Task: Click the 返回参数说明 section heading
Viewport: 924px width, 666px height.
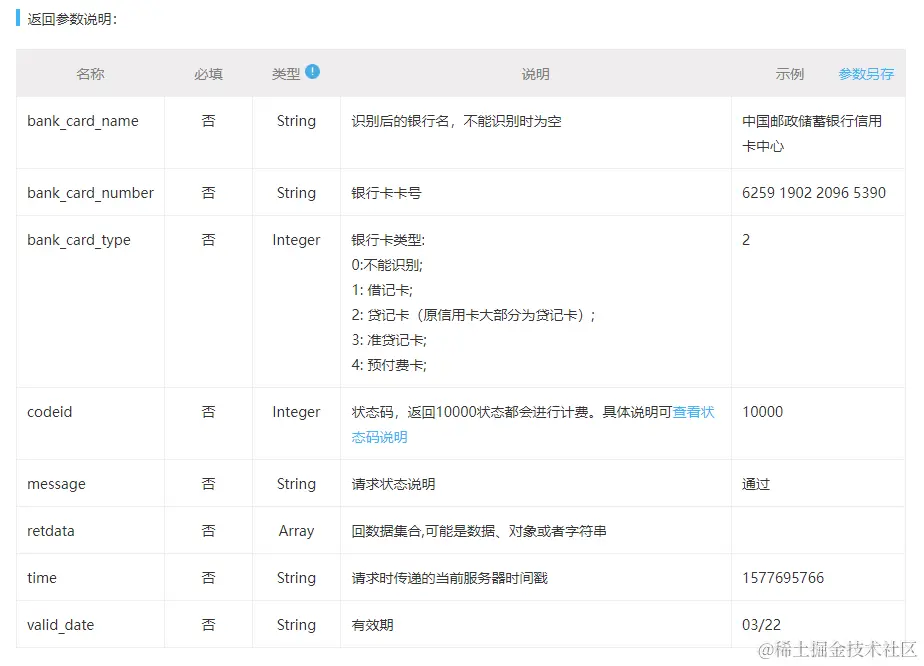Action: point(70,17)
